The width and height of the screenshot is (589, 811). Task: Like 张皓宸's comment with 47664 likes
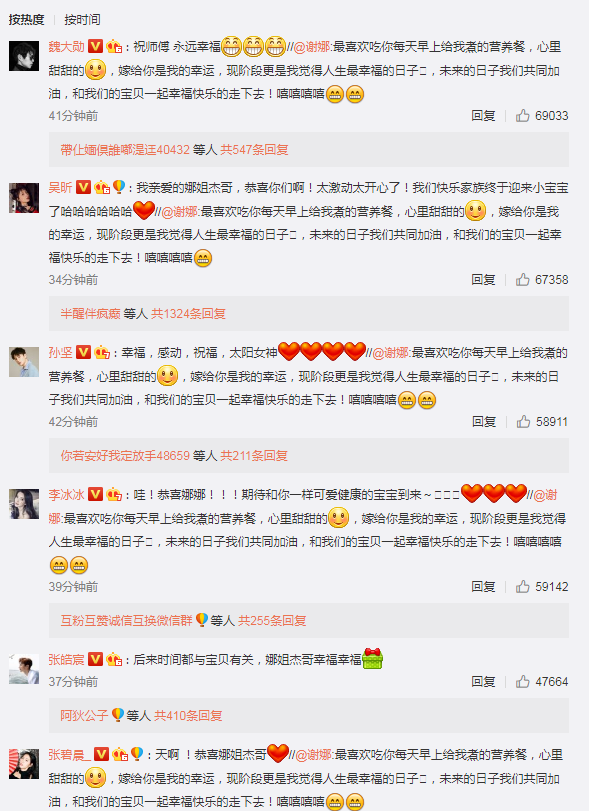click(522, 681)
